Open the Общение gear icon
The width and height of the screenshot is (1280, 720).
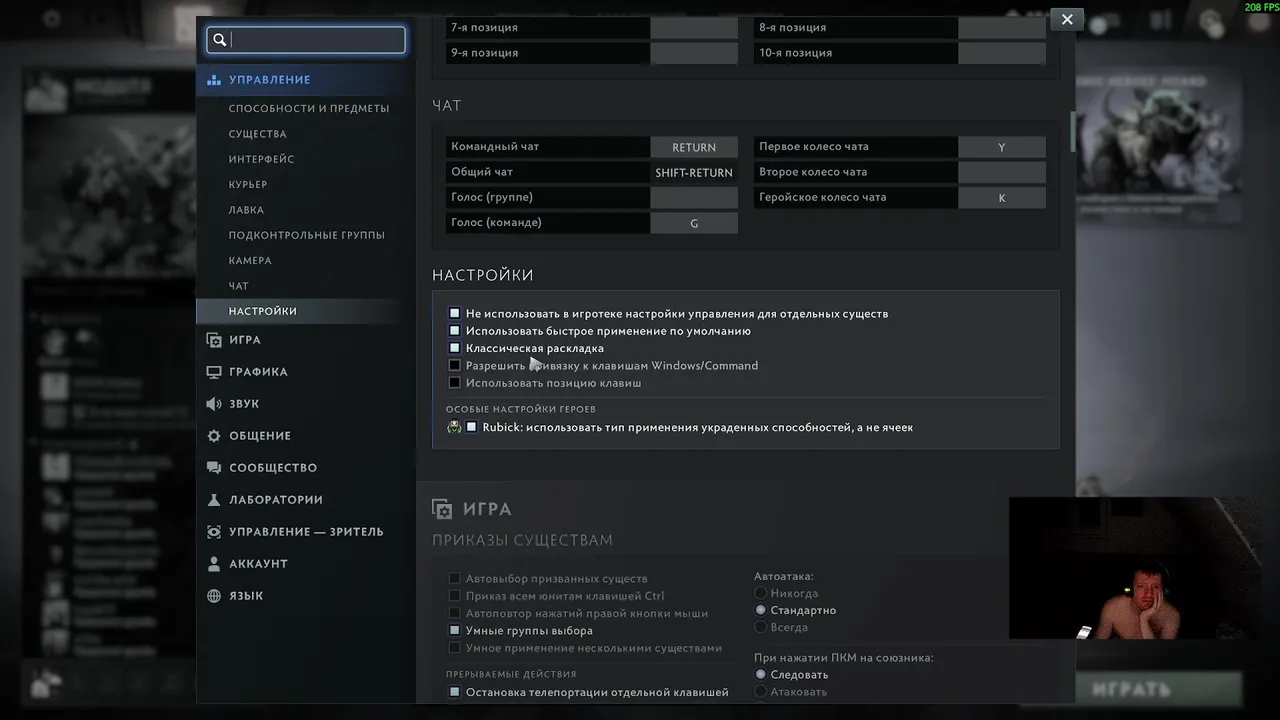pyautogui.click(x=214, y=436)
